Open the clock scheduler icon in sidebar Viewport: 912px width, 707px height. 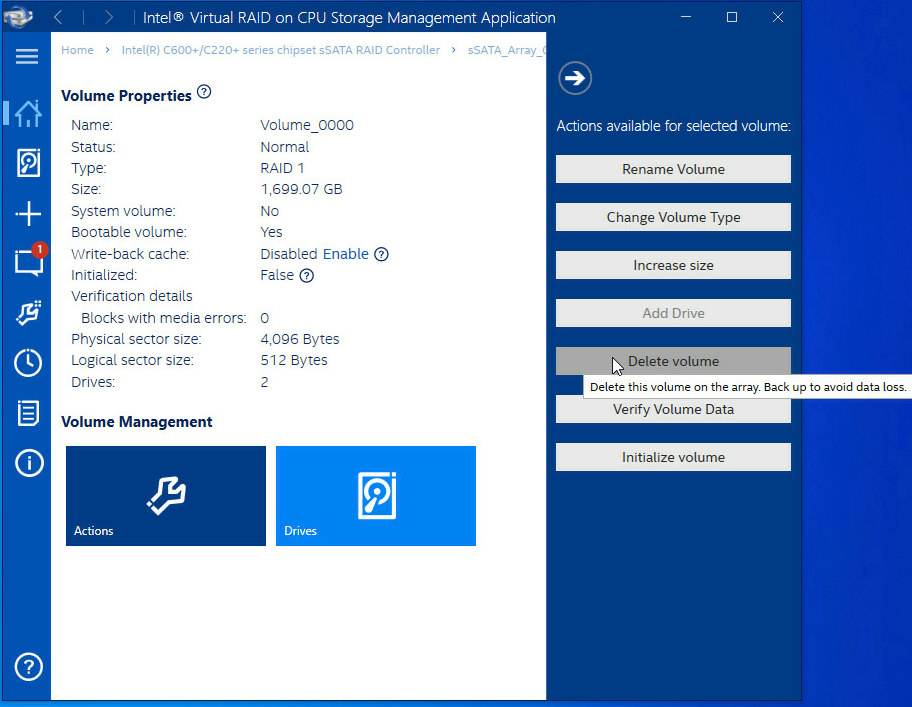coord(28,363)
